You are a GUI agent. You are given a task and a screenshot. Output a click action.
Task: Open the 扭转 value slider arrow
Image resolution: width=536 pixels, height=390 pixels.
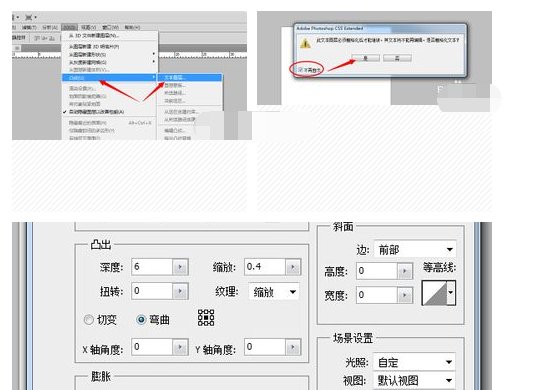tap(180, 291)
